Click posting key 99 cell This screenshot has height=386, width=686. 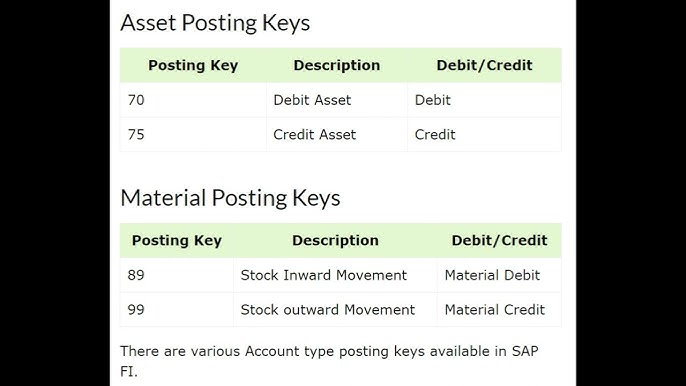pos(177,309)
